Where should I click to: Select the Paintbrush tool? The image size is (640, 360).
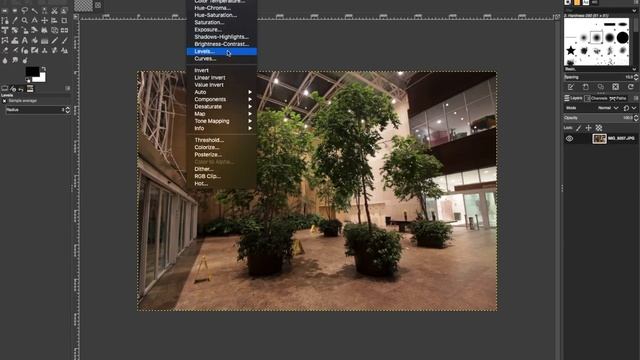[64, 40]
